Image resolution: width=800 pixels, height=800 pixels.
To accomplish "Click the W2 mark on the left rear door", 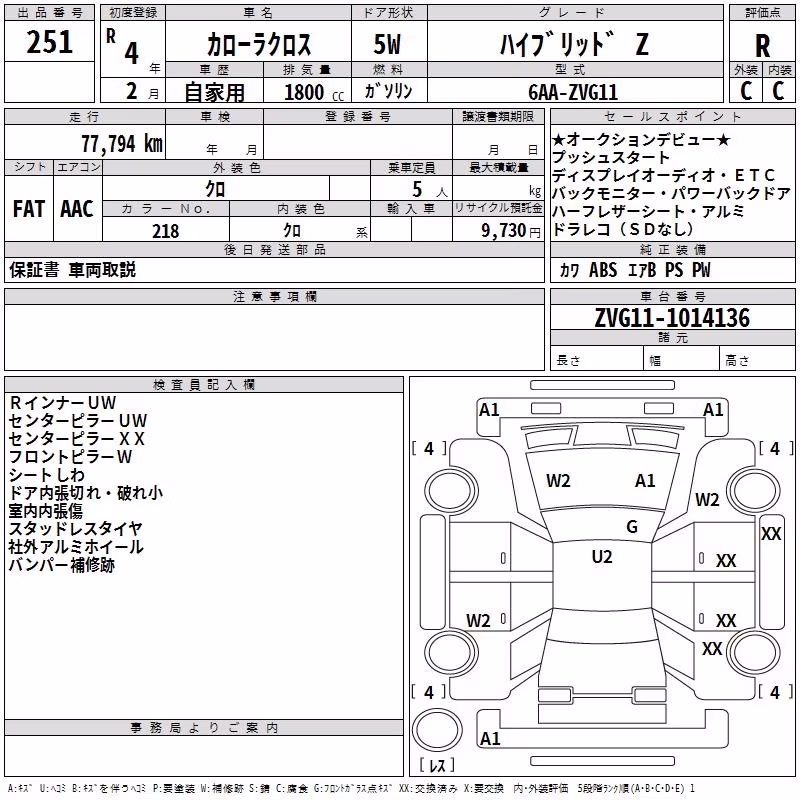I will [478, 620].
